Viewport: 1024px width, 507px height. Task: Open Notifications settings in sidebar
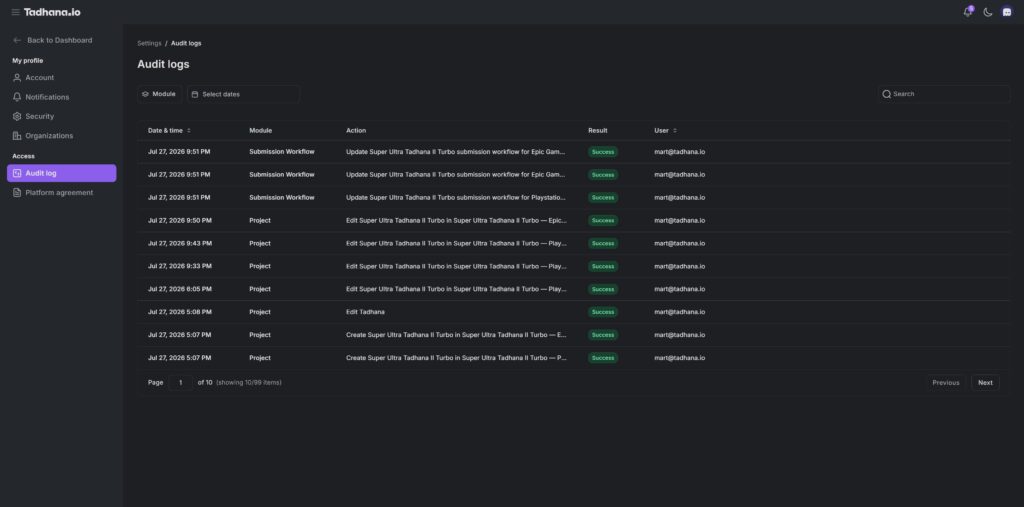tap(61, 97)
